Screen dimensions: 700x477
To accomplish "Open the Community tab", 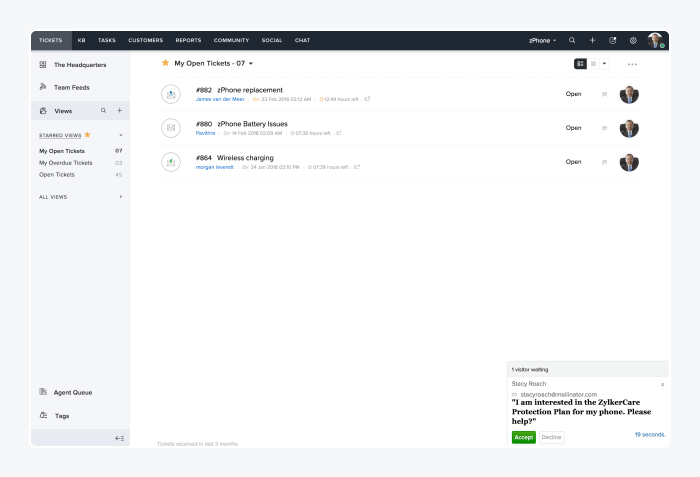I will (231, 40).
